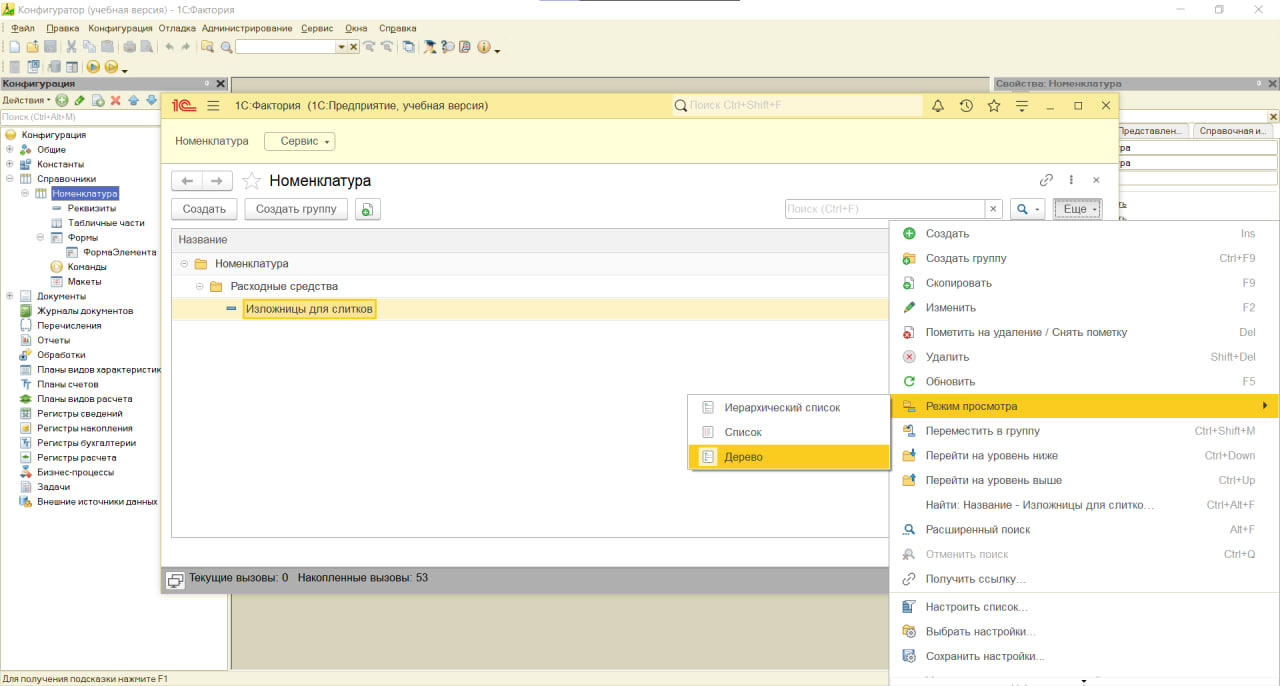1280x686 pixels.
Task: Click the Syntax helper icon in toolbar
Action: pos(430,47)
